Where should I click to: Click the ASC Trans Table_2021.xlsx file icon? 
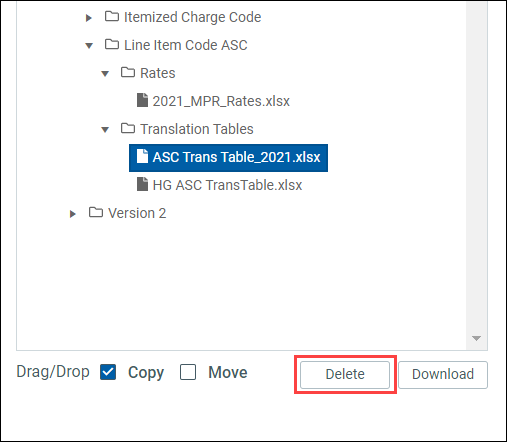point(142,156)
